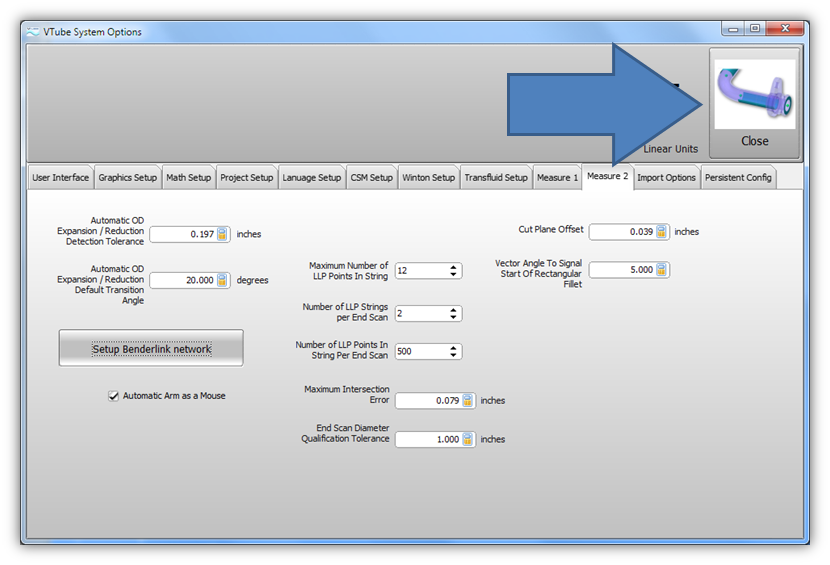The height and width of the screenshot is (565, 830).
Task: Open calculator for OD Detection Tolerance field
Action: pyautogui.click(x=223, y=234)
